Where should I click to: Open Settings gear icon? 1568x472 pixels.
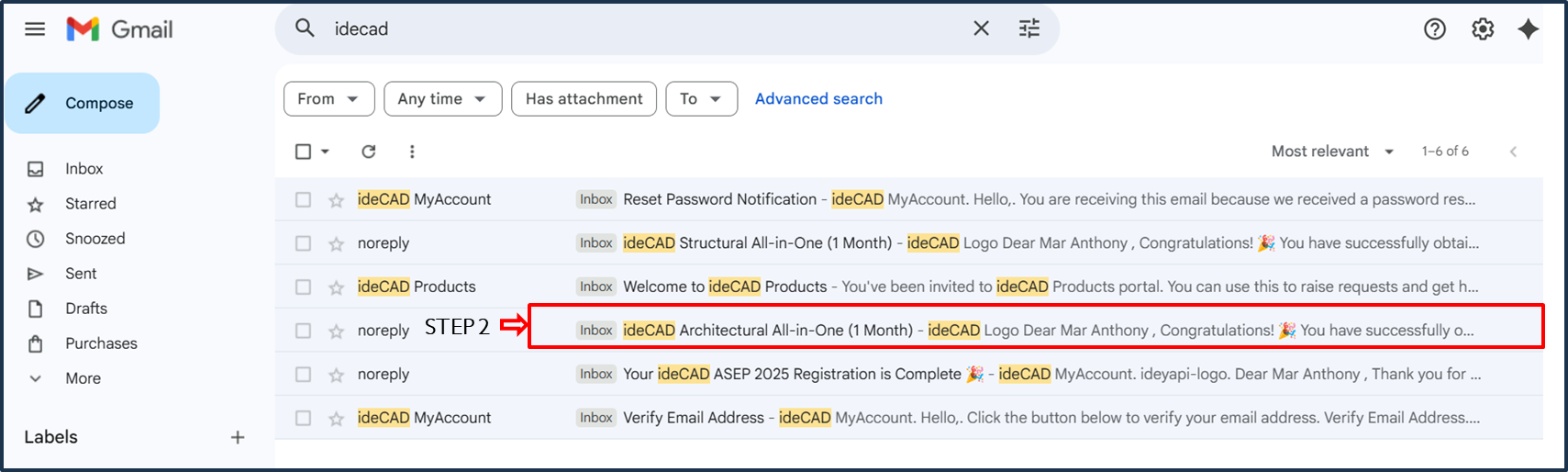click(1483, 29)
